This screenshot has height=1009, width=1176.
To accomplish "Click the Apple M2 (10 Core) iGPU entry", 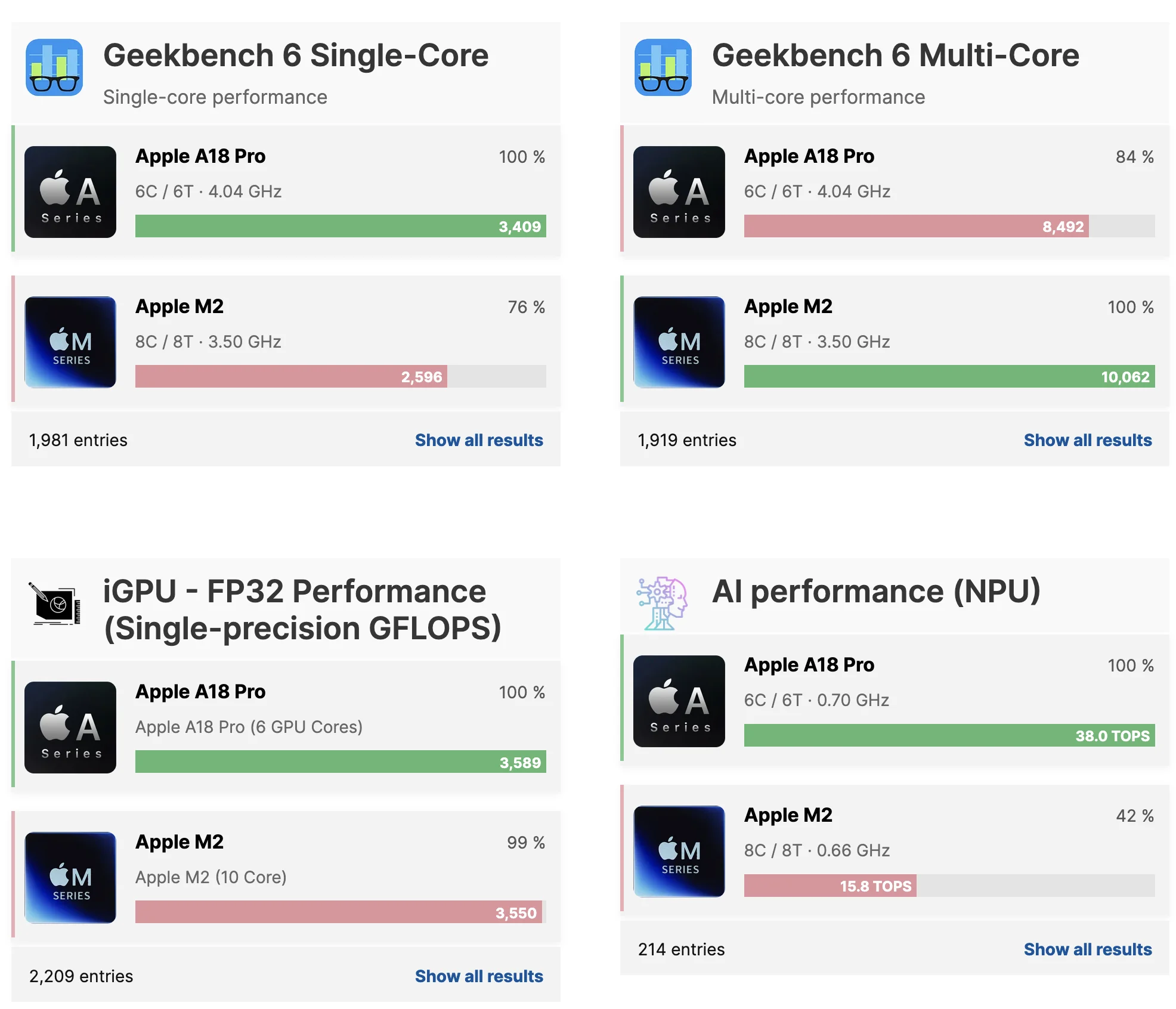I will point(211,877).
